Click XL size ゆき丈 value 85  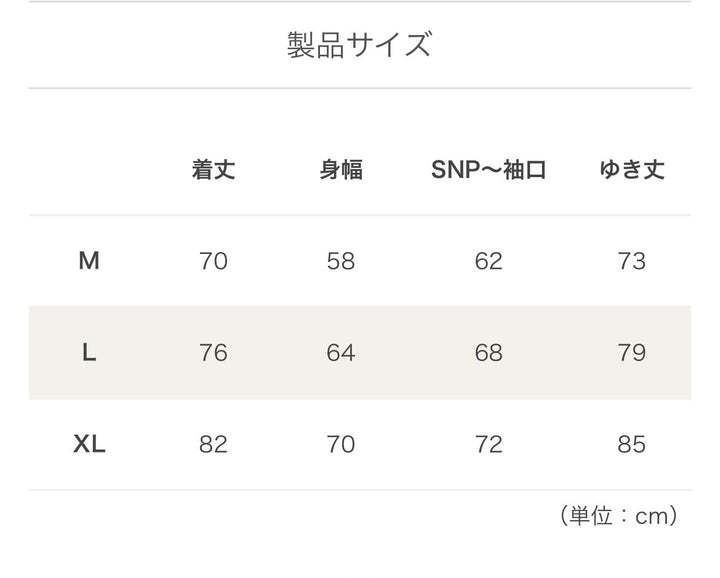click(632, 444)
